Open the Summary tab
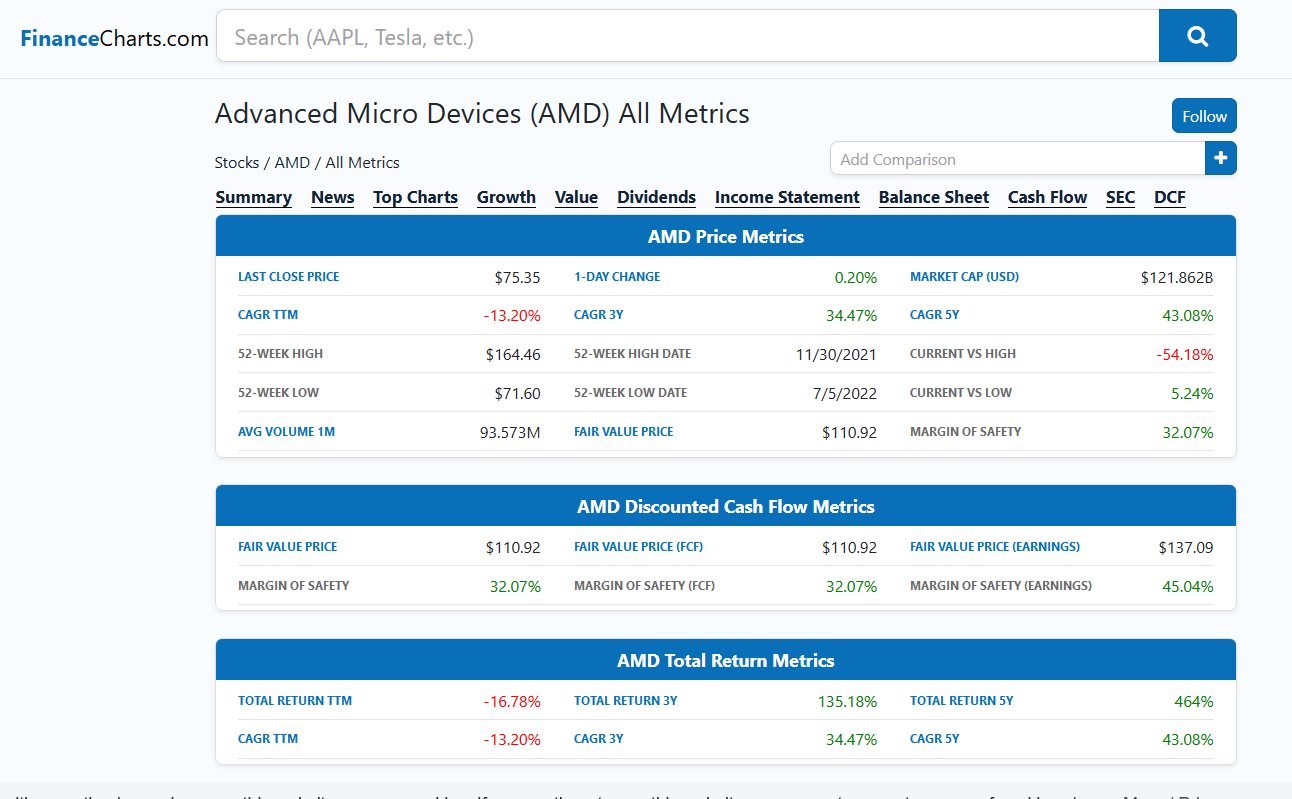Screen dimensions: 1292x799 click(x=254, y=197)
